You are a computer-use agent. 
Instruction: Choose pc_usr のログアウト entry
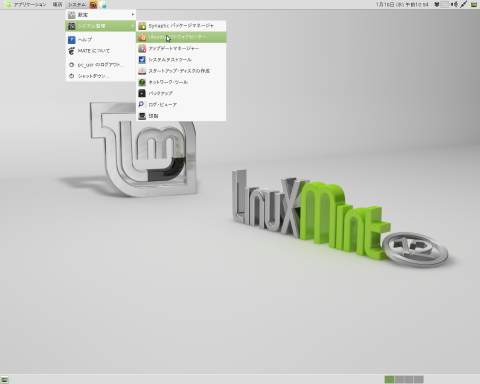click(100, 65)
